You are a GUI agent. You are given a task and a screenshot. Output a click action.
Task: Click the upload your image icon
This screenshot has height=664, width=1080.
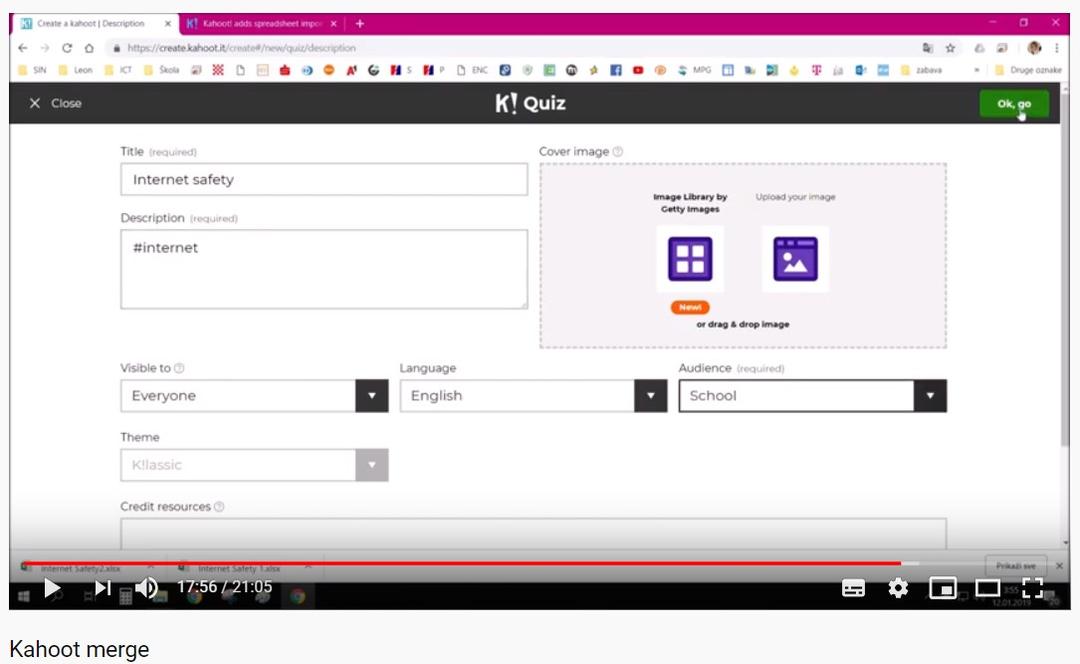tap(795, 258)
